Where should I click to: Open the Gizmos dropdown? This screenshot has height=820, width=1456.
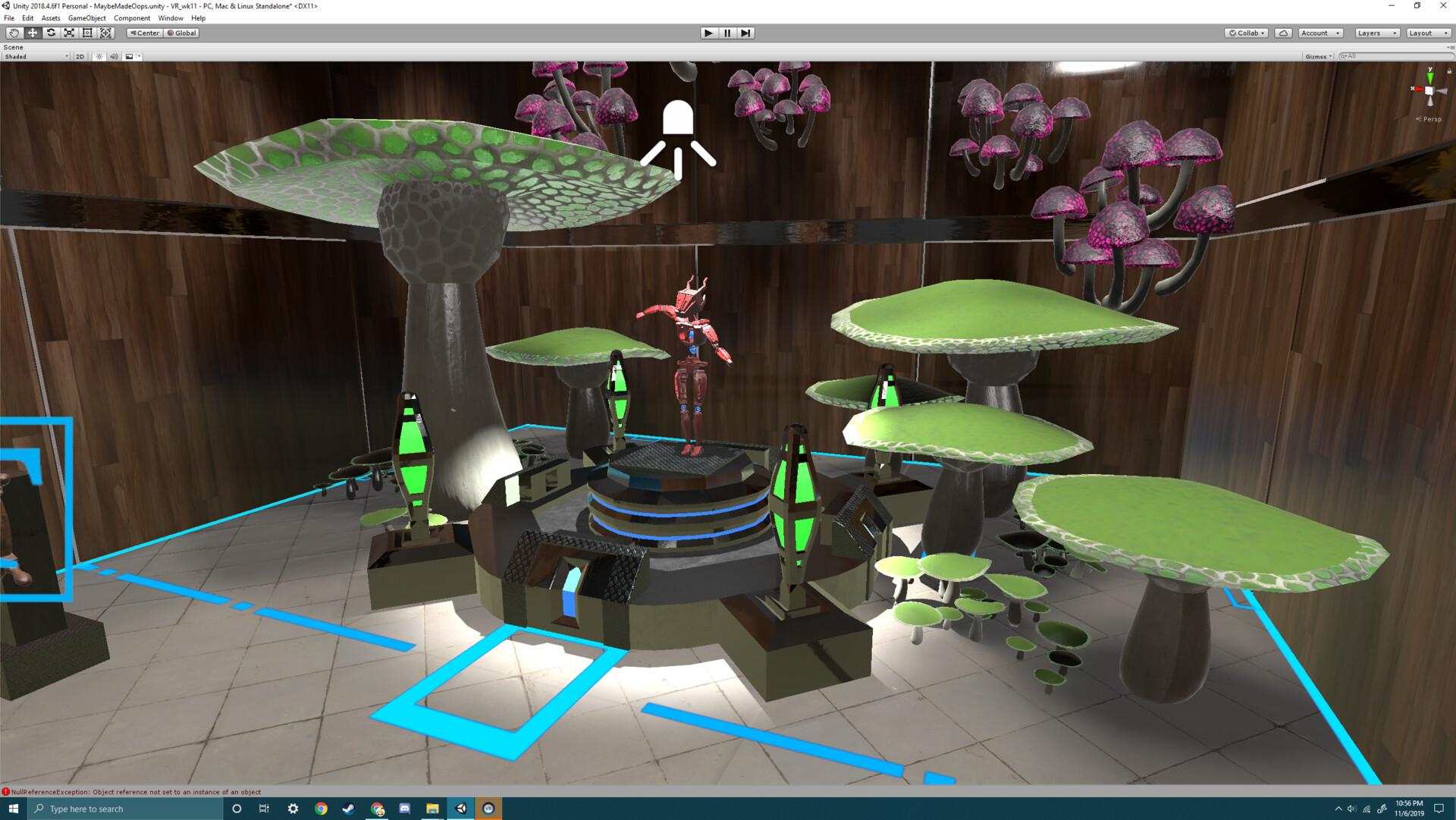1317,56
